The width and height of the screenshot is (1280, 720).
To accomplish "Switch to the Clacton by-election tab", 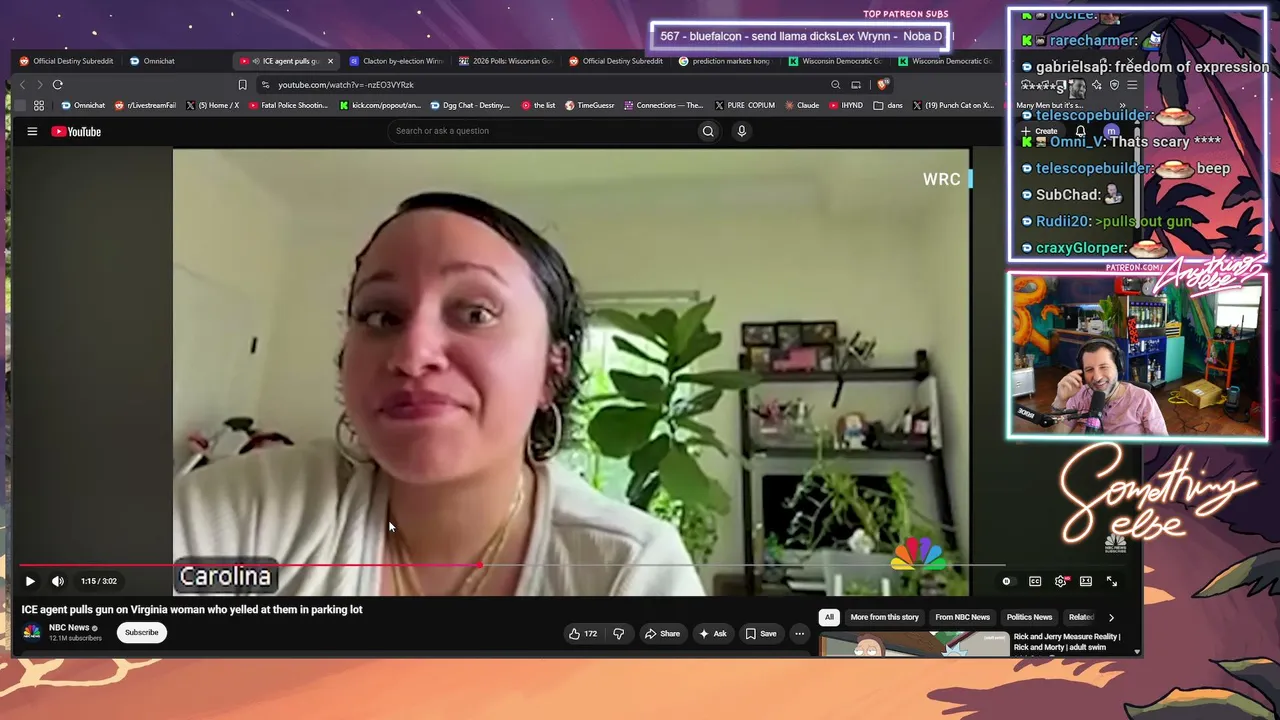I will click(396, 61).
